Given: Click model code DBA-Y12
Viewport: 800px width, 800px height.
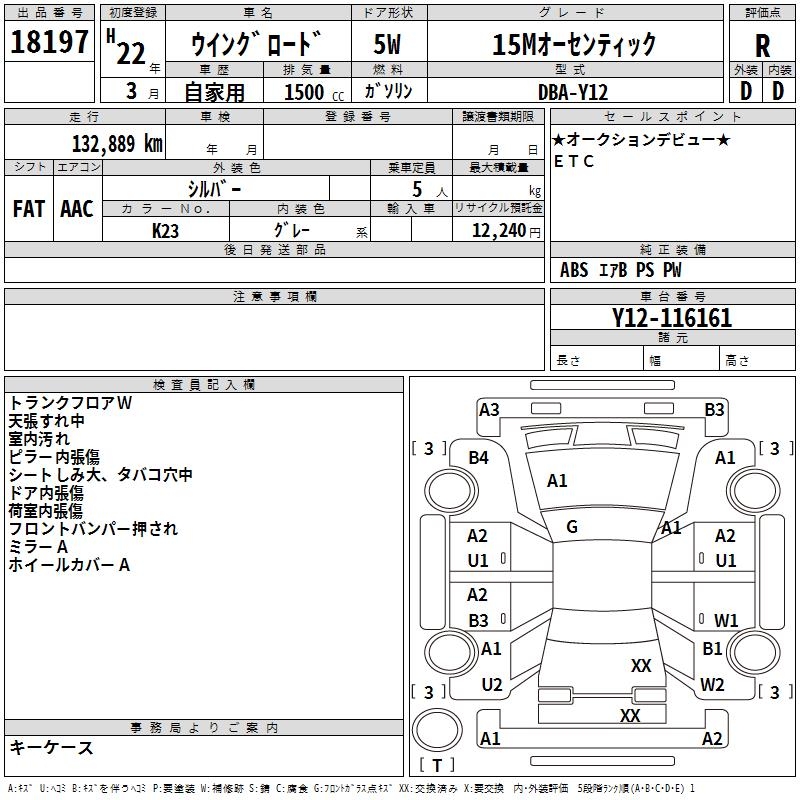Looking at the screenshot, I should pos(573,92).
